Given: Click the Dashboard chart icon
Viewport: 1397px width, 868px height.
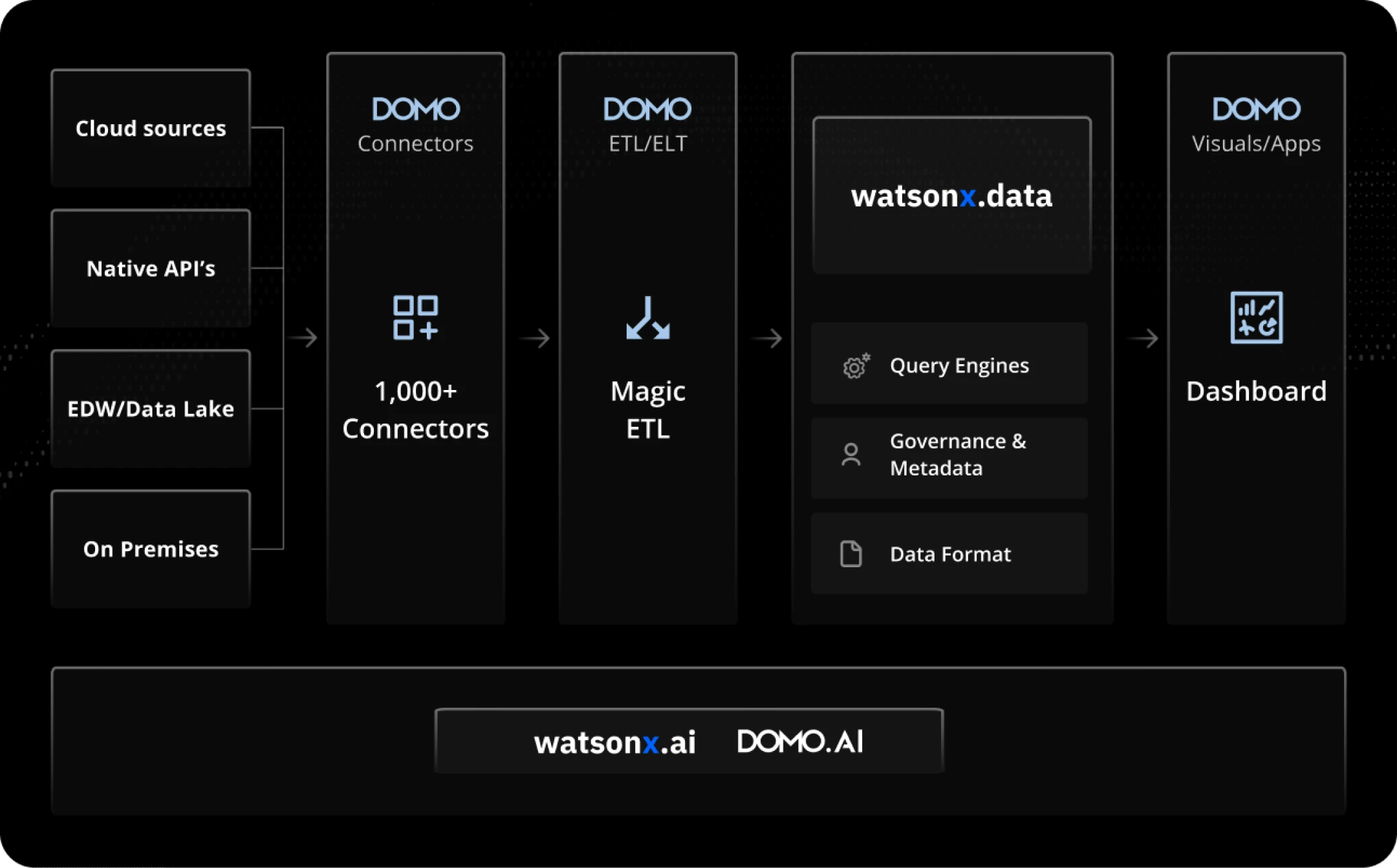Looking at the screenshot, I should coord(1256,318).
